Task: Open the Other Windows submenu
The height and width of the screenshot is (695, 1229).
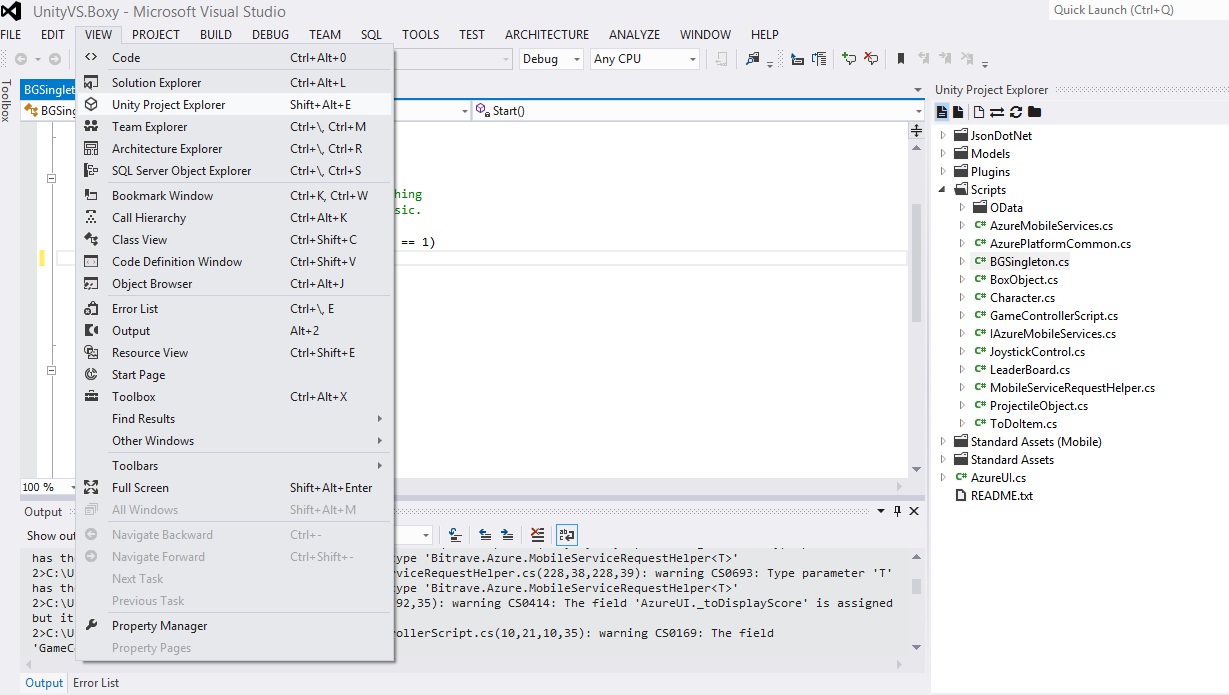Action: point(235,441)
